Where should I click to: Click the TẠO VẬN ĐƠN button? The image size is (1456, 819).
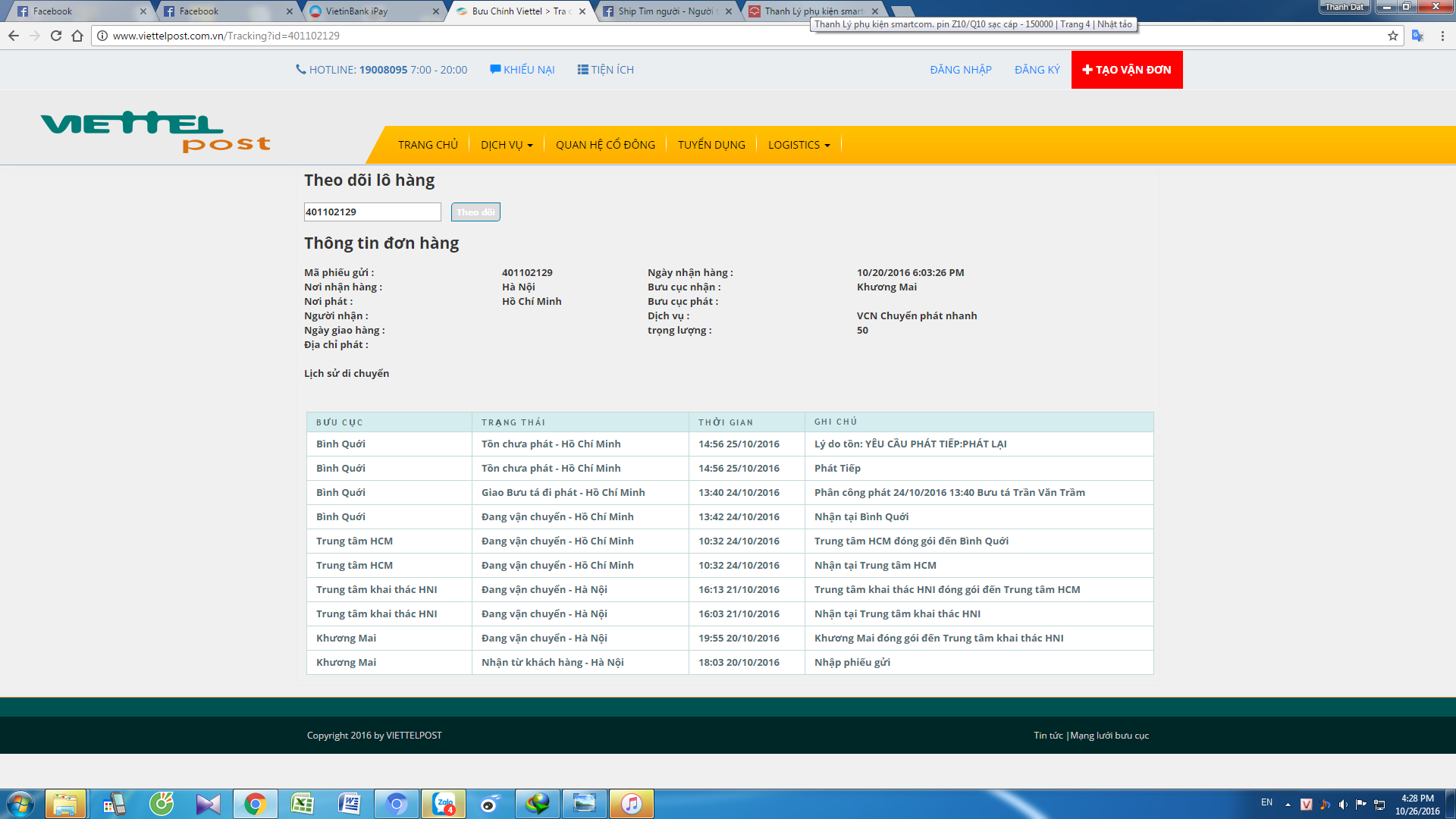click(x=1126, y=70)
